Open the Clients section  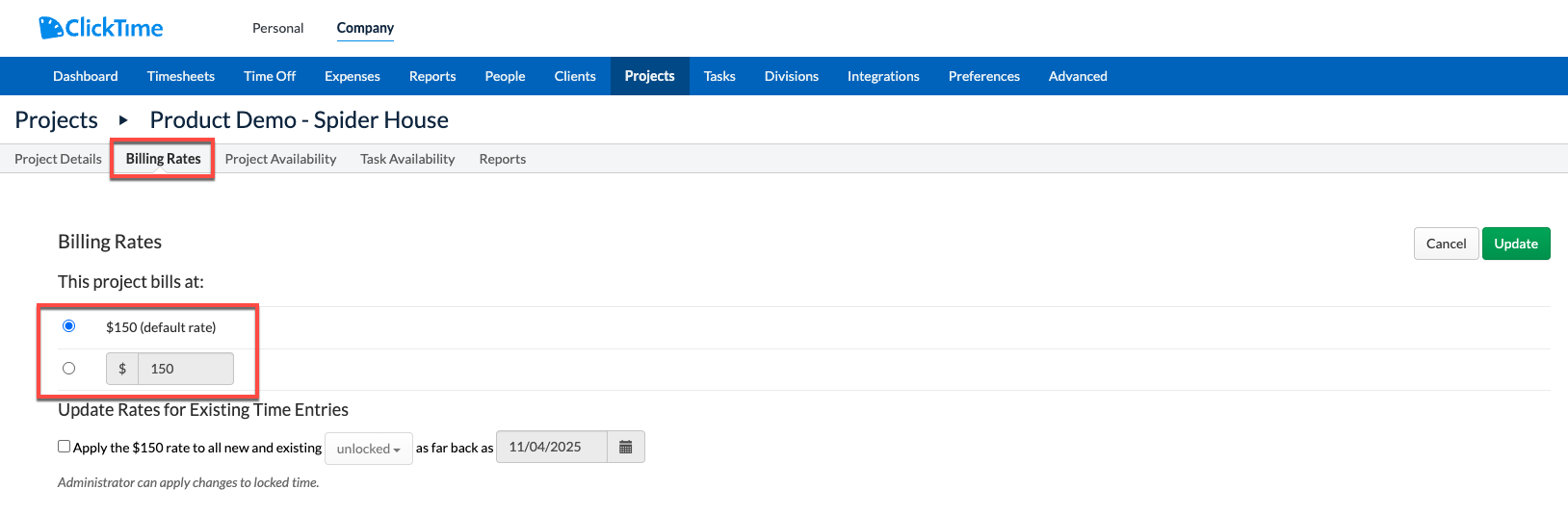tap(575, 76)
